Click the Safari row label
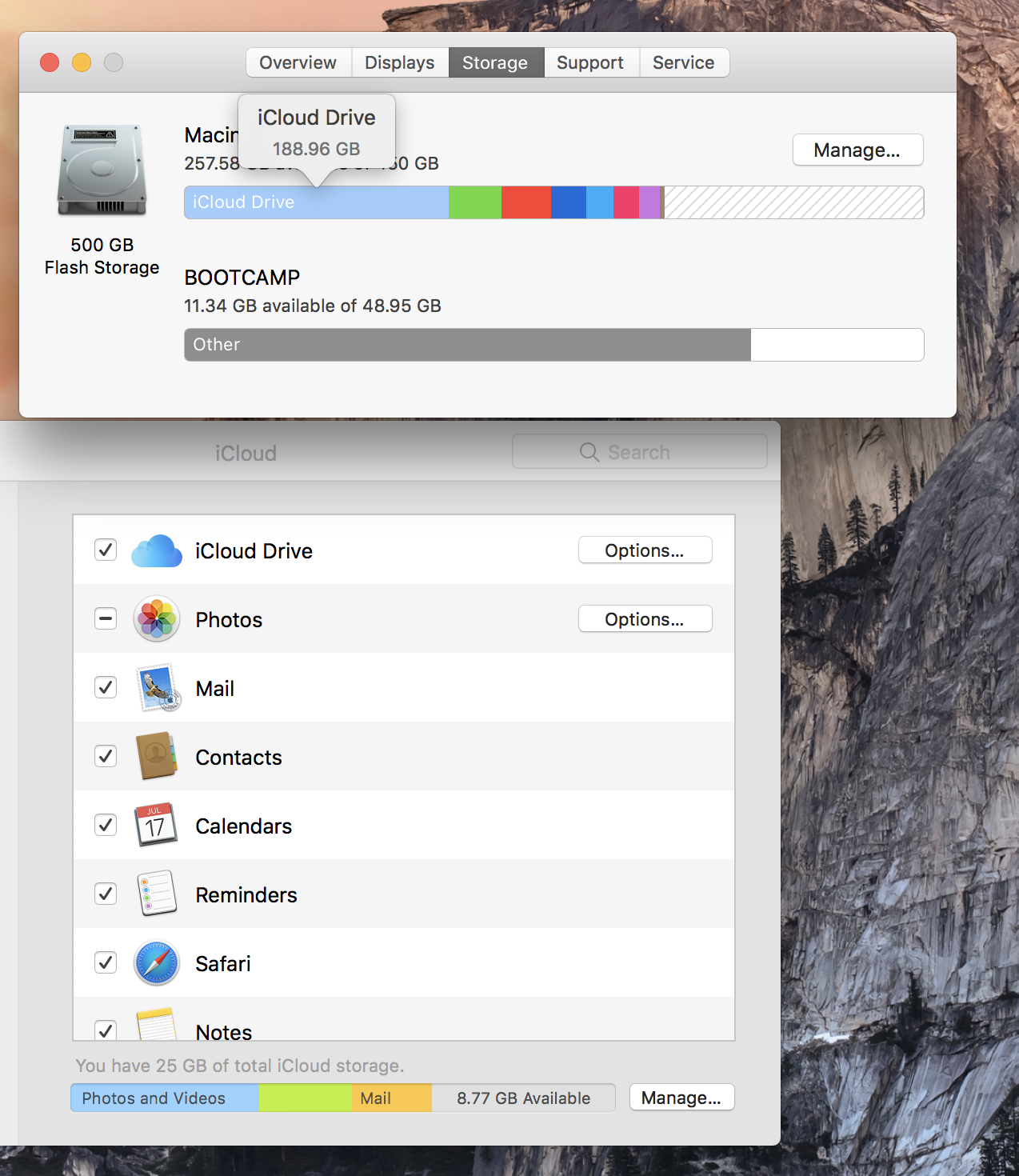The height and width of the screenshot is (1176, 1019). 223,964
